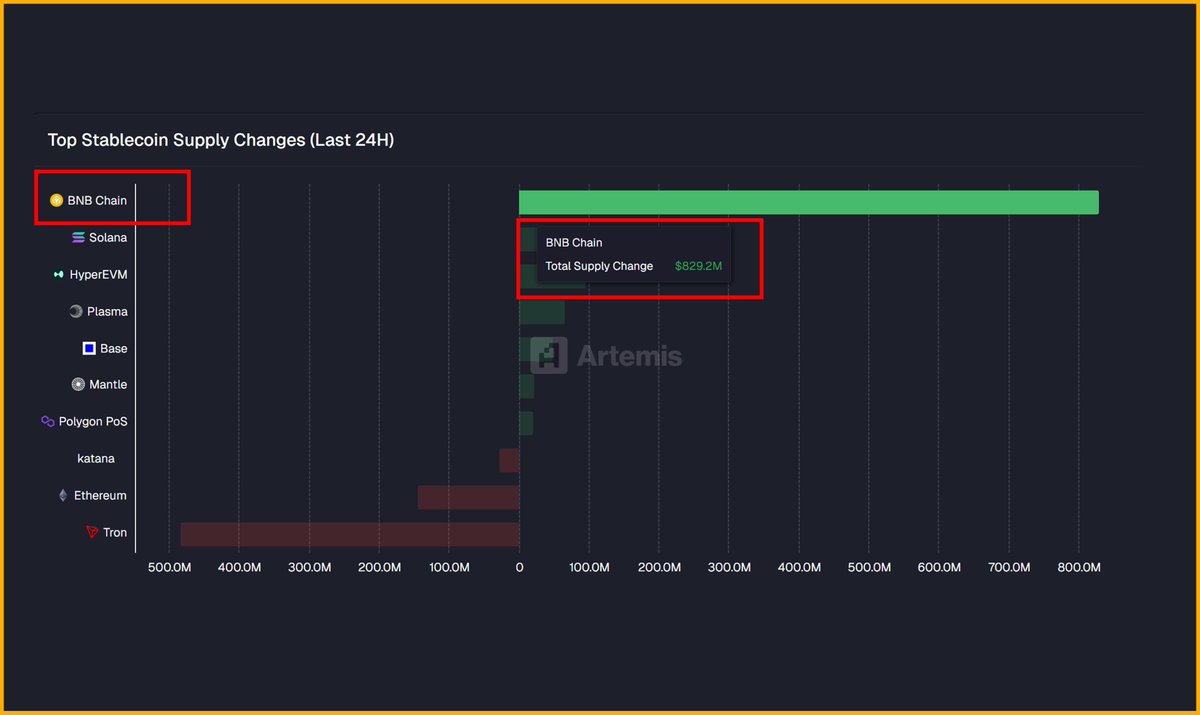Screen dimensions: 1200x715
Task: Click the long red Tron supply bar
Action: click(350, 533)
